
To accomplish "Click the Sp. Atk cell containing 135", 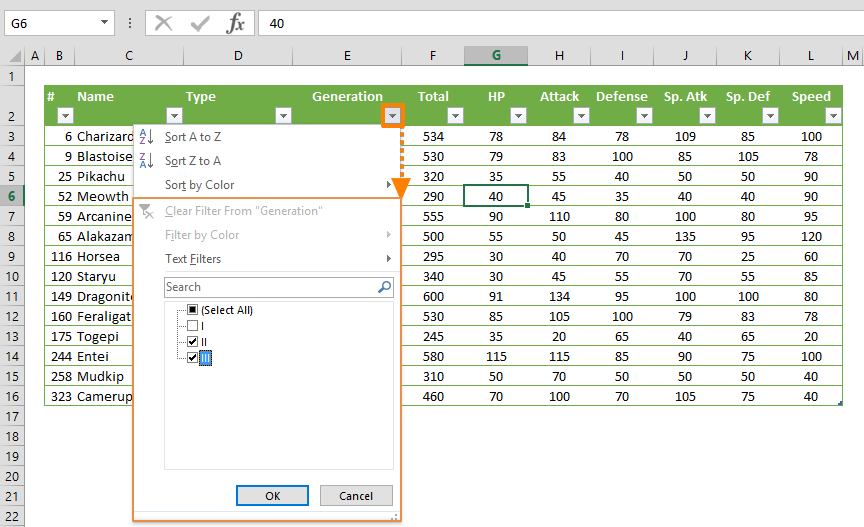I will pyautogui.click(x=685, y=236).
